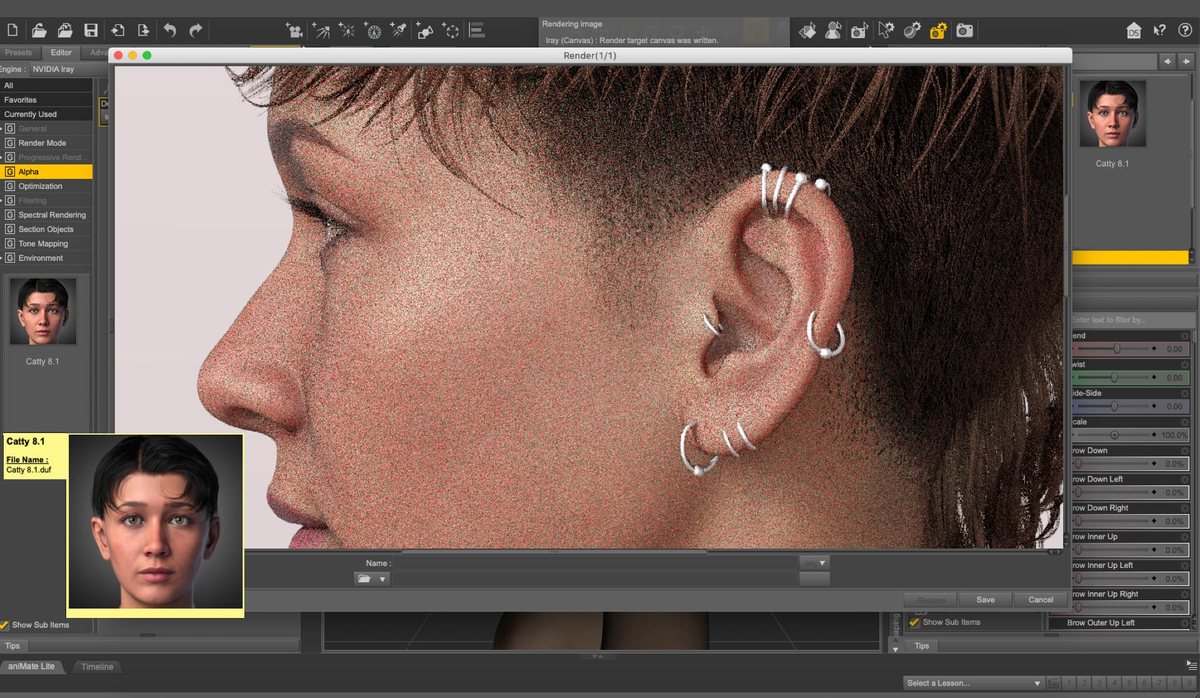Select the Currently Used filter row
The image size is (1200, 698).
pos(46,114)
